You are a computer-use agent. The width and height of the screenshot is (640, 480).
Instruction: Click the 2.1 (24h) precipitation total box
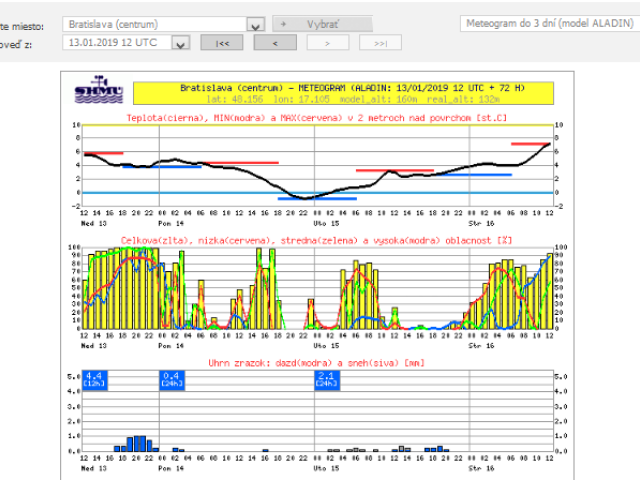pos(327,380)
